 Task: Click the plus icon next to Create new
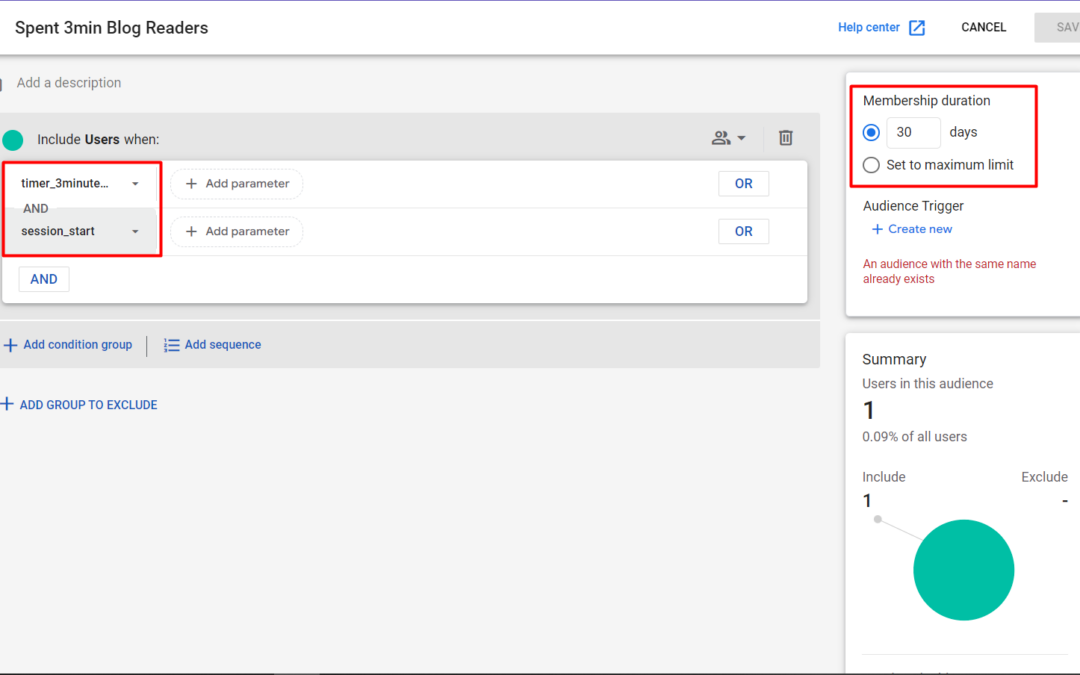pos(877,229)
